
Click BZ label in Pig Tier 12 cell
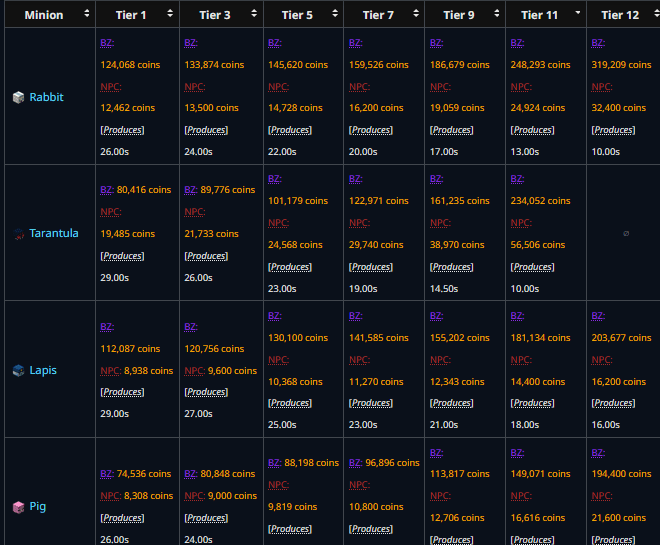598,453
